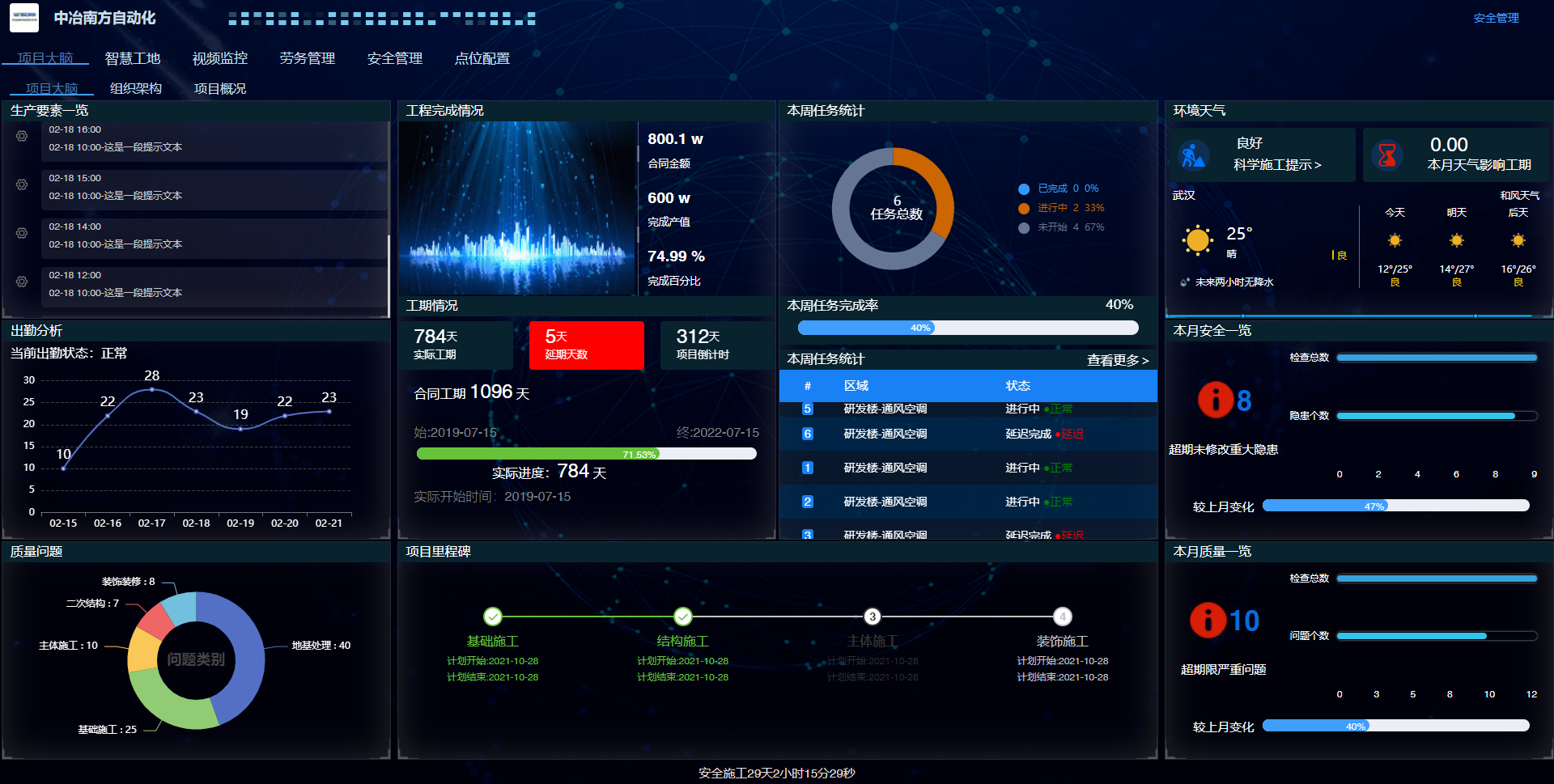
Task: Expand 科学施工提示 details
Action: 1277,165
